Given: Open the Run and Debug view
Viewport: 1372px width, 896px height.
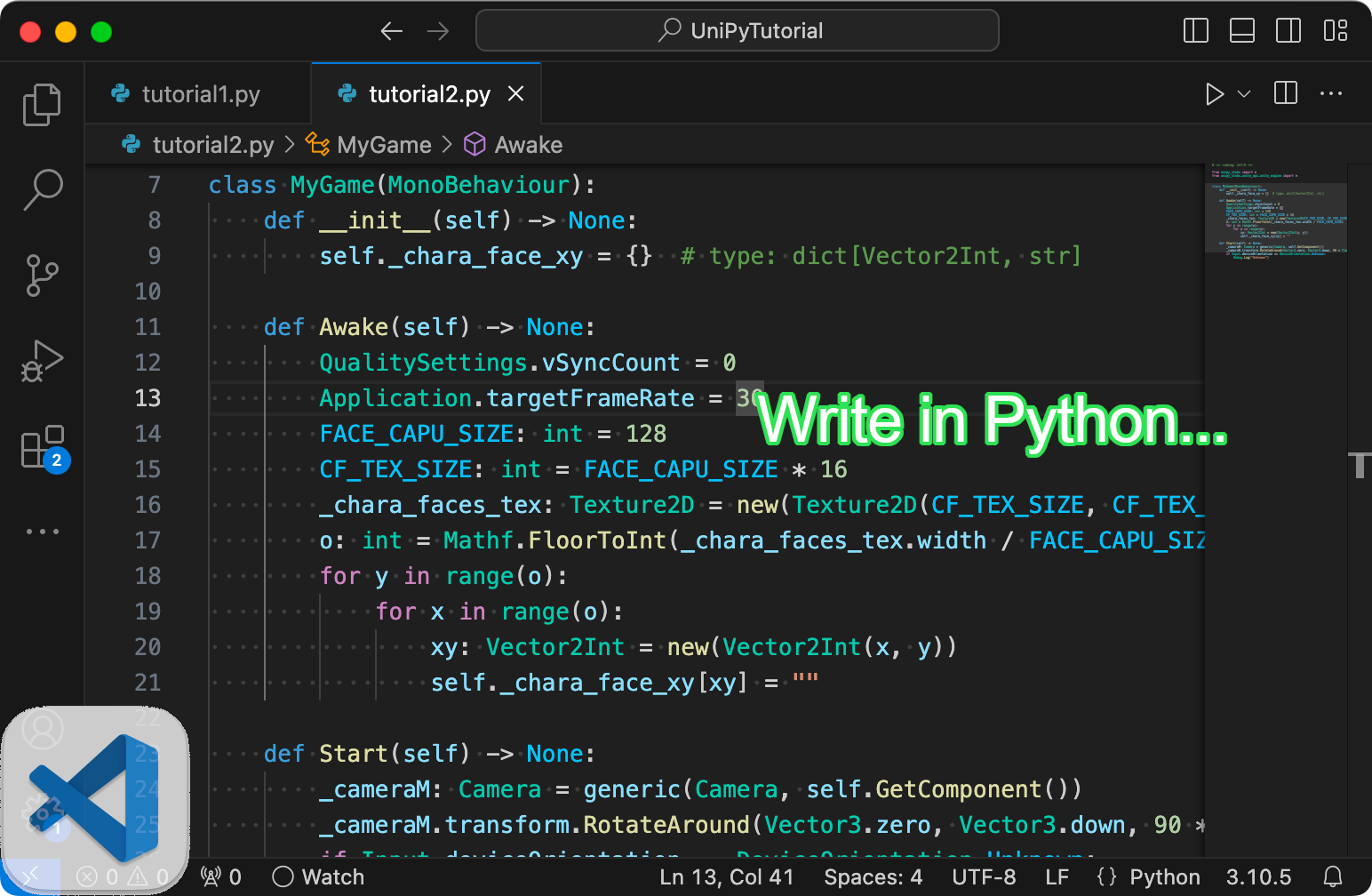Looking at the screenshot, I should (42, 361).
